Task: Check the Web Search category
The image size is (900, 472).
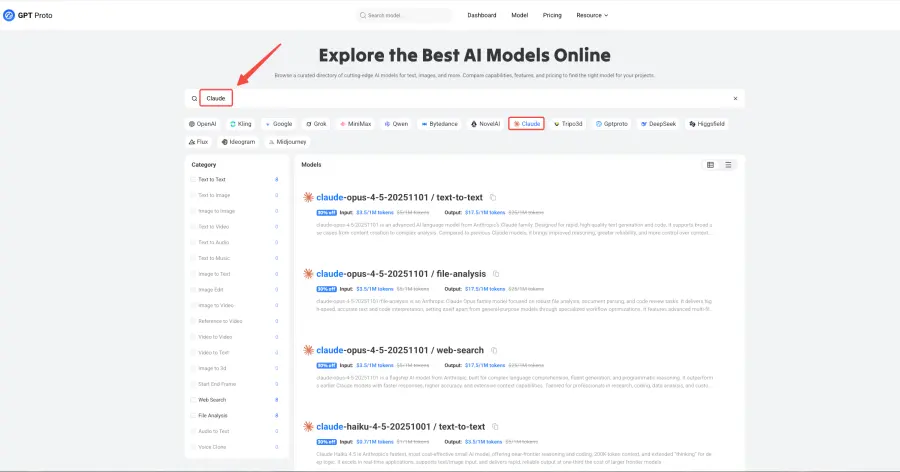Action: pyautogui.click(x=193, y=400)
